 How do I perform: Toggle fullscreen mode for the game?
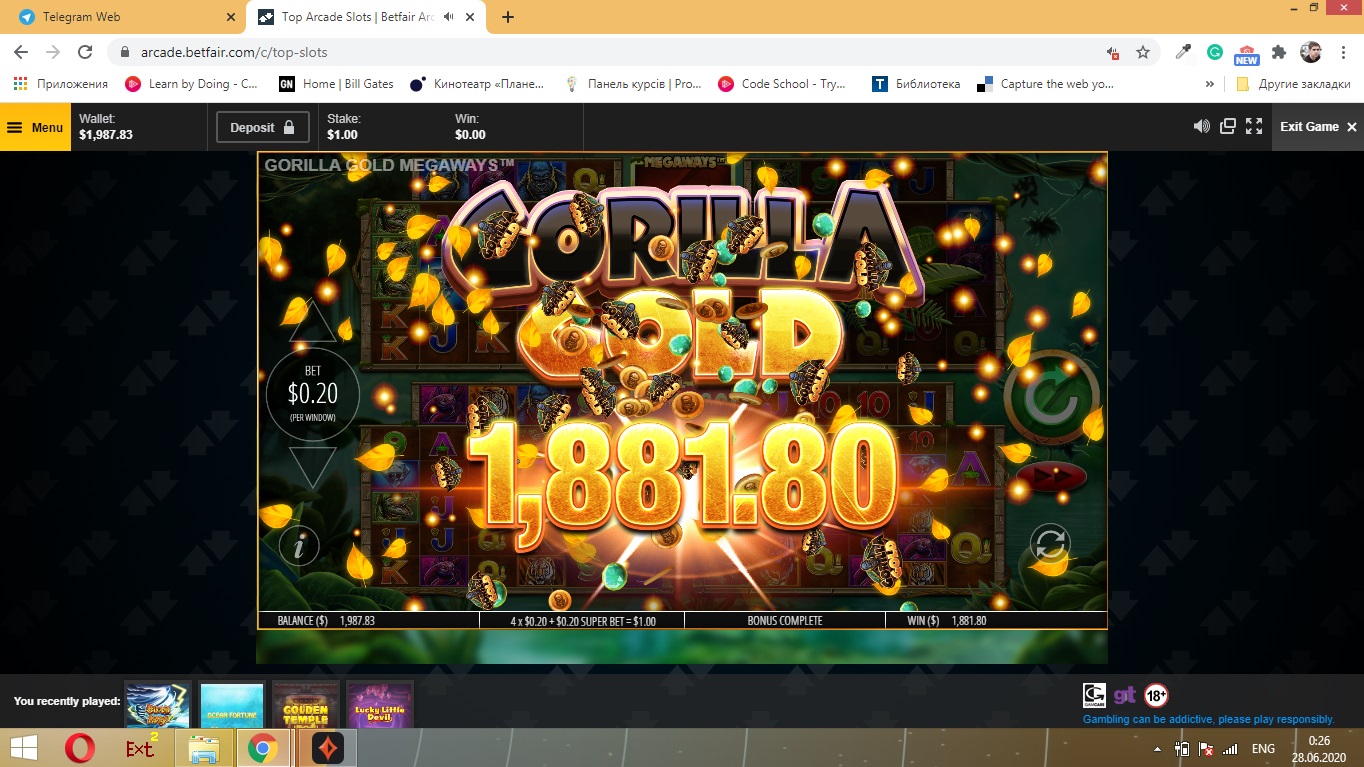click(1254, 126)
